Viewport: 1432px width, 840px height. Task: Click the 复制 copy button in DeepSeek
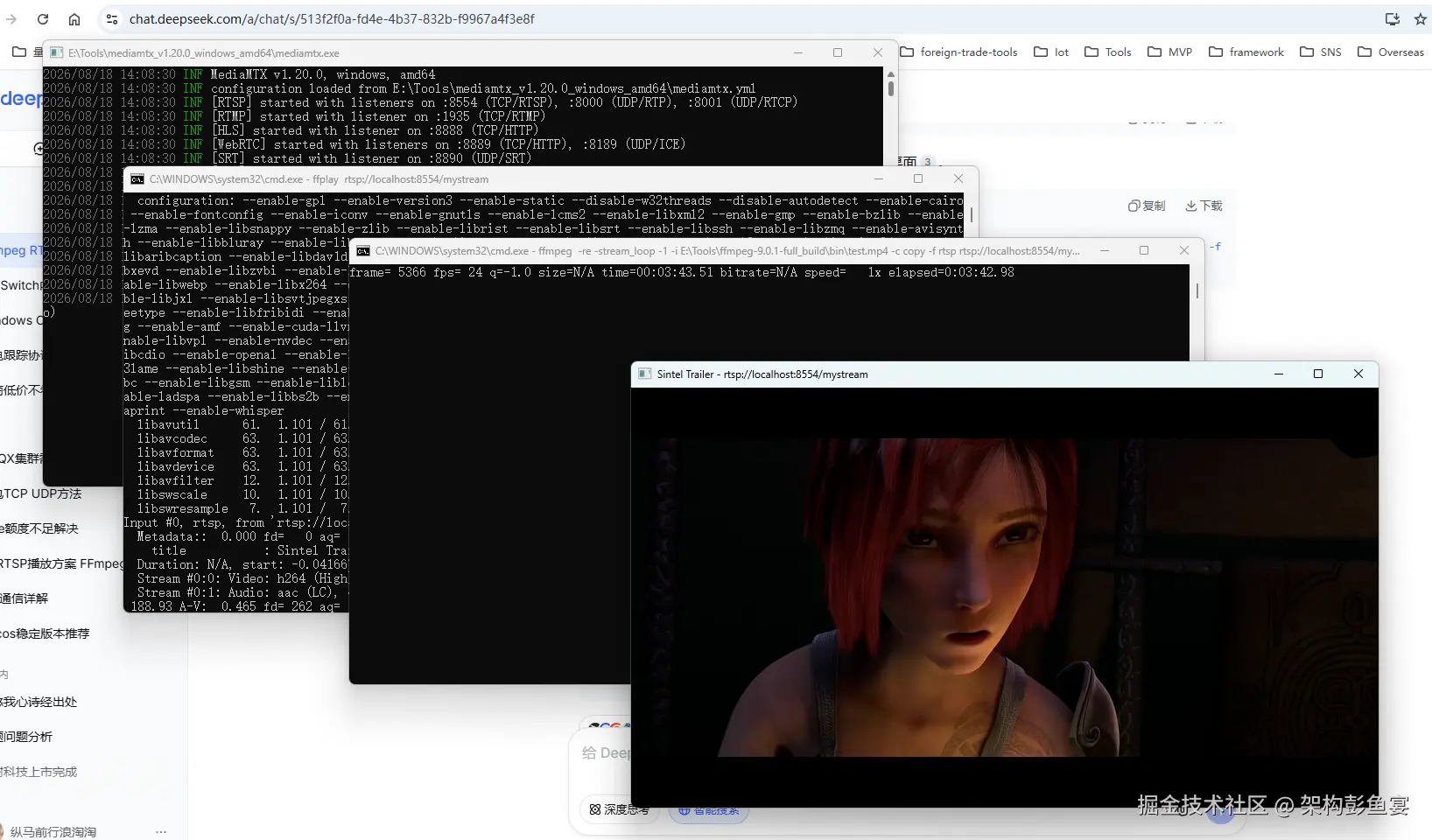tap(1147, 206)
